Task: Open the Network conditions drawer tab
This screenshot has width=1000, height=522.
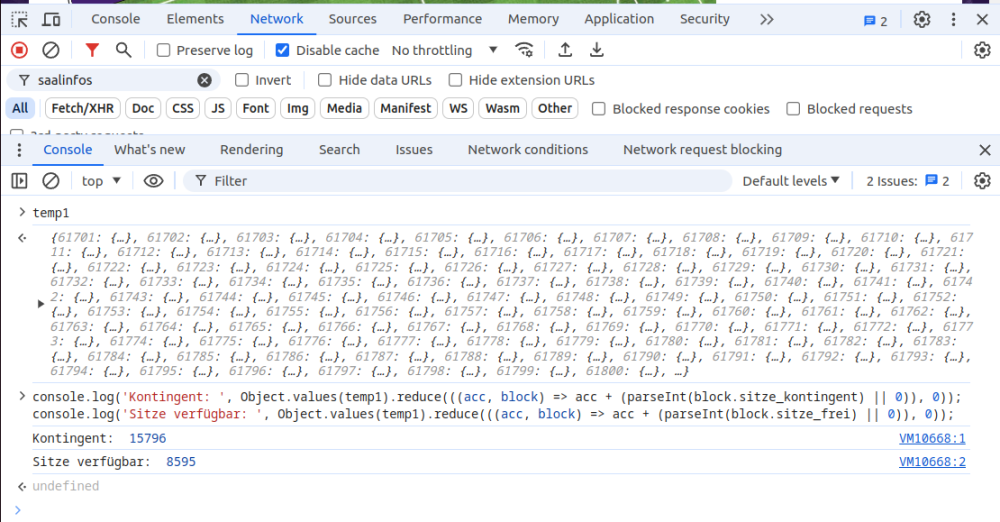Action: tap(527, 149)
